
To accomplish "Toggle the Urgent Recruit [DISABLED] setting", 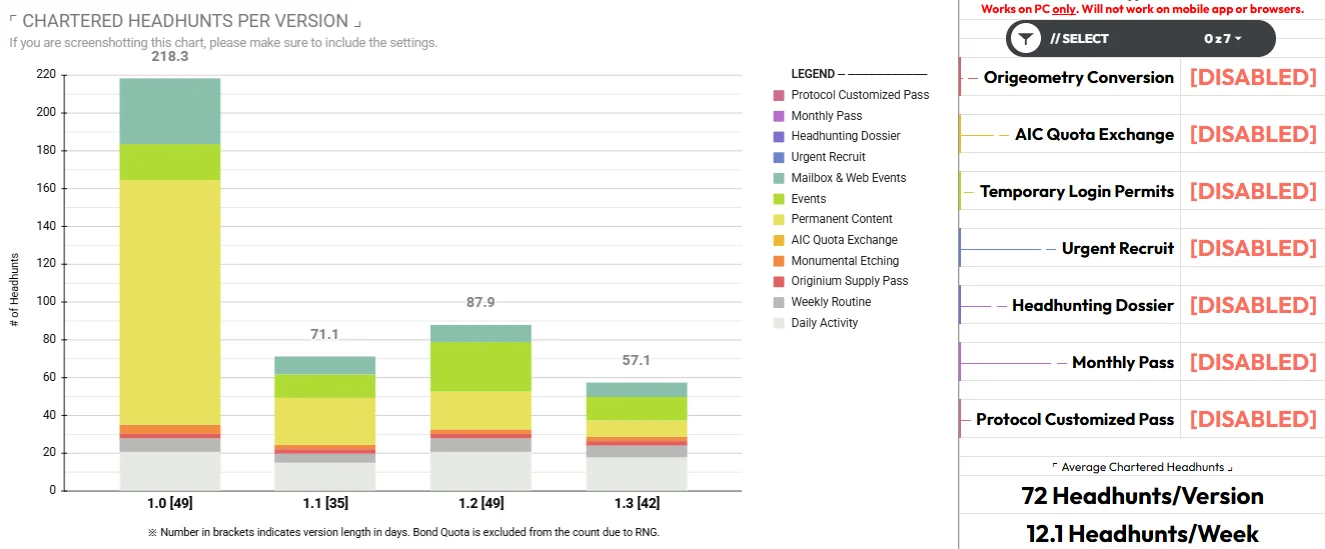I will (1252, 248).
